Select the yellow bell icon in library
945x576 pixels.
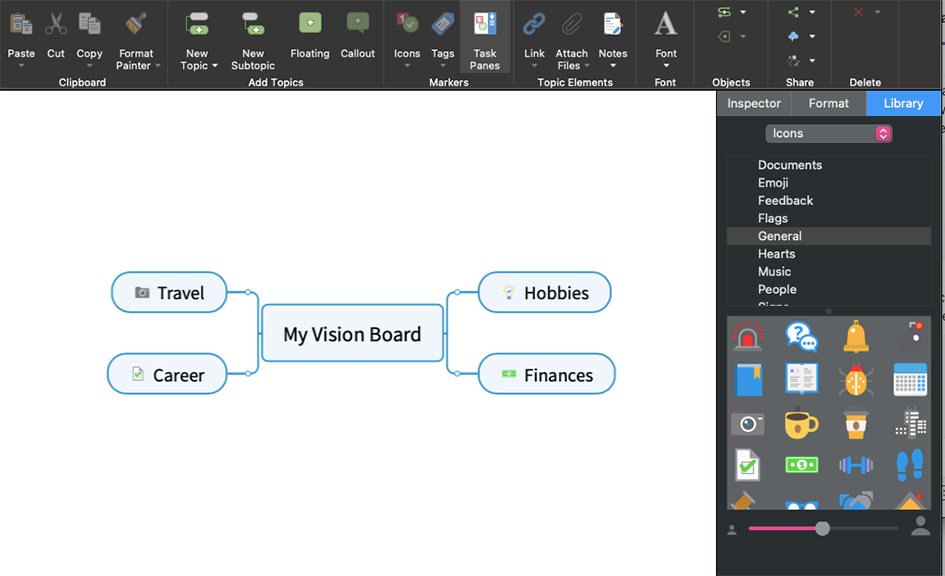tap(855, 337)
